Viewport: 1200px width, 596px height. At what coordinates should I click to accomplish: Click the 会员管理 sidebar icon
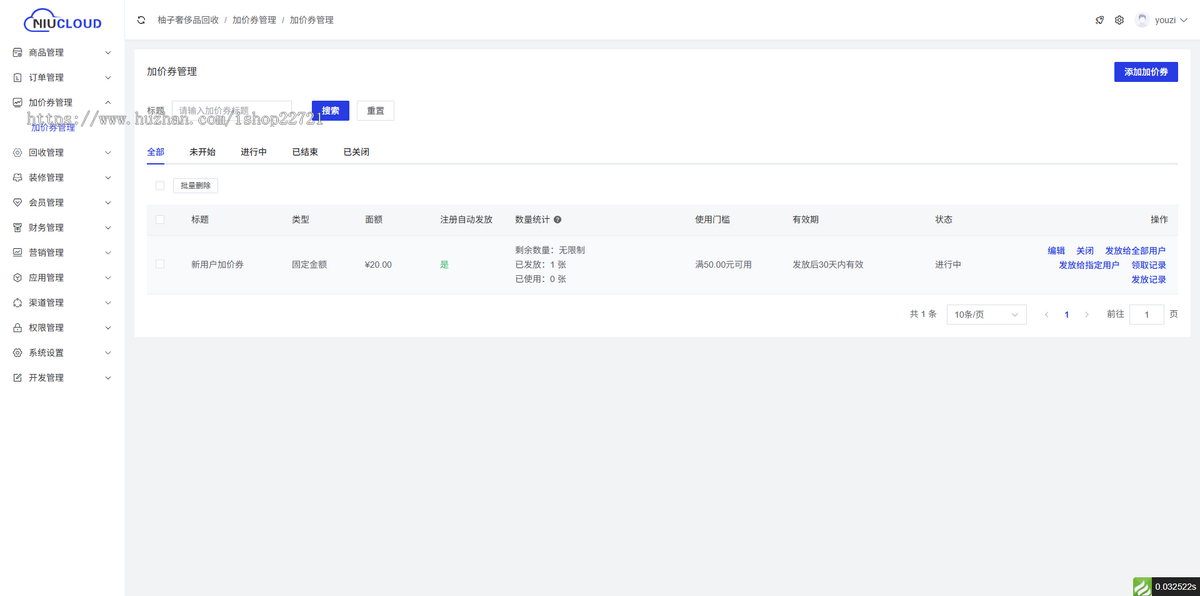[x=17, y=202]
